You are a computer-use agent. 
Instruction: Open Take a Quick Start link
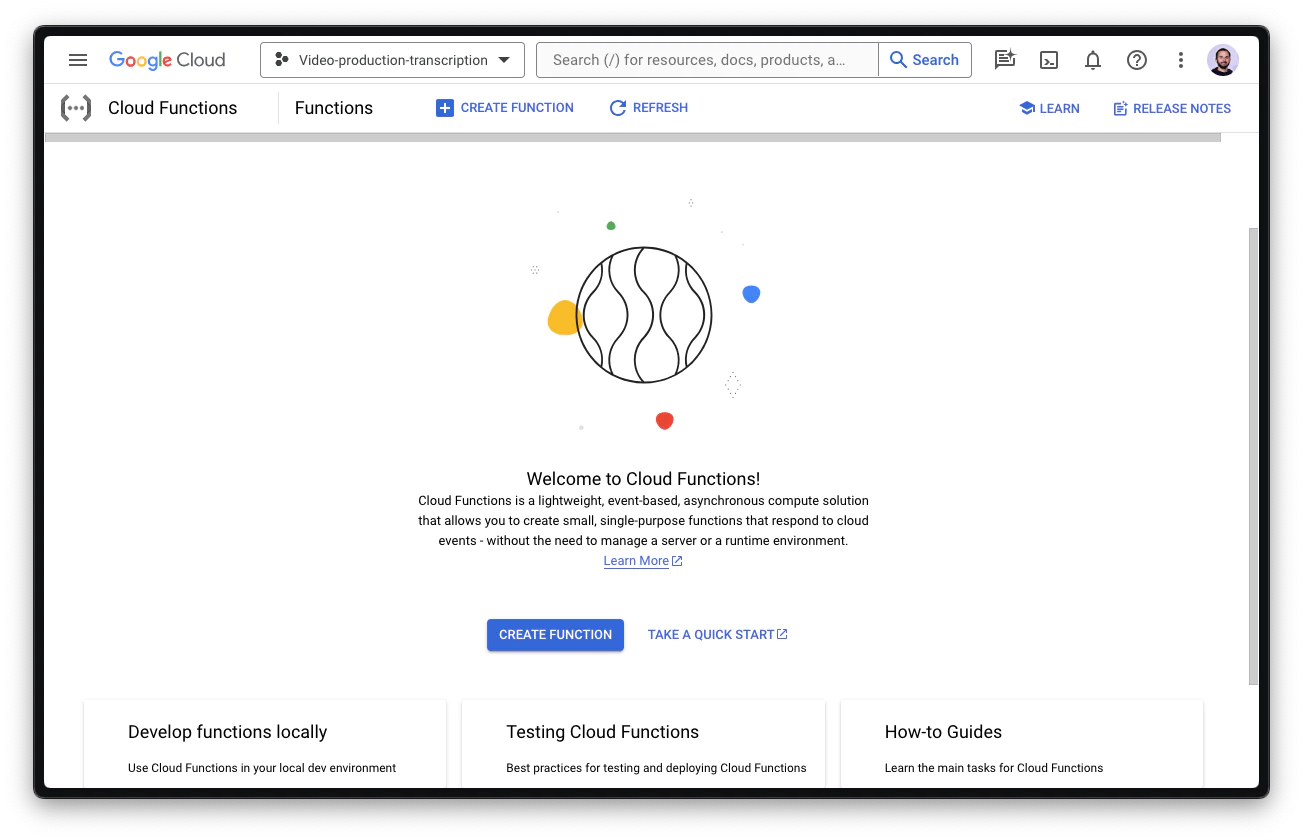click(x=718, y=635)
